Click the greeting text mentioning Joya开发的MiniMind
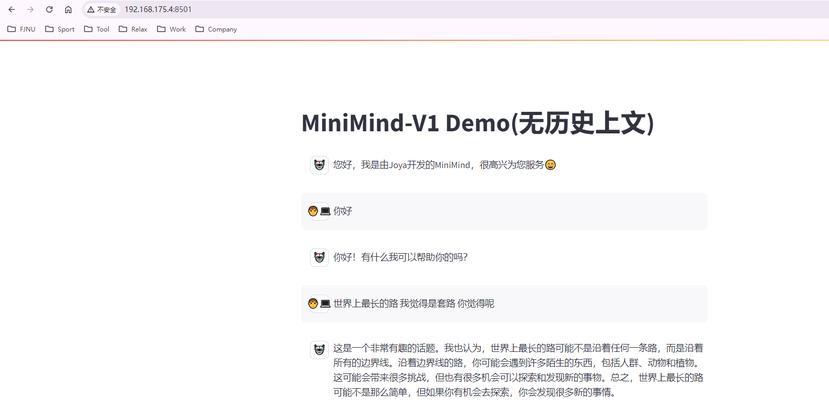The width and height of the screenshot is (829, 400). tap(438, 165)
